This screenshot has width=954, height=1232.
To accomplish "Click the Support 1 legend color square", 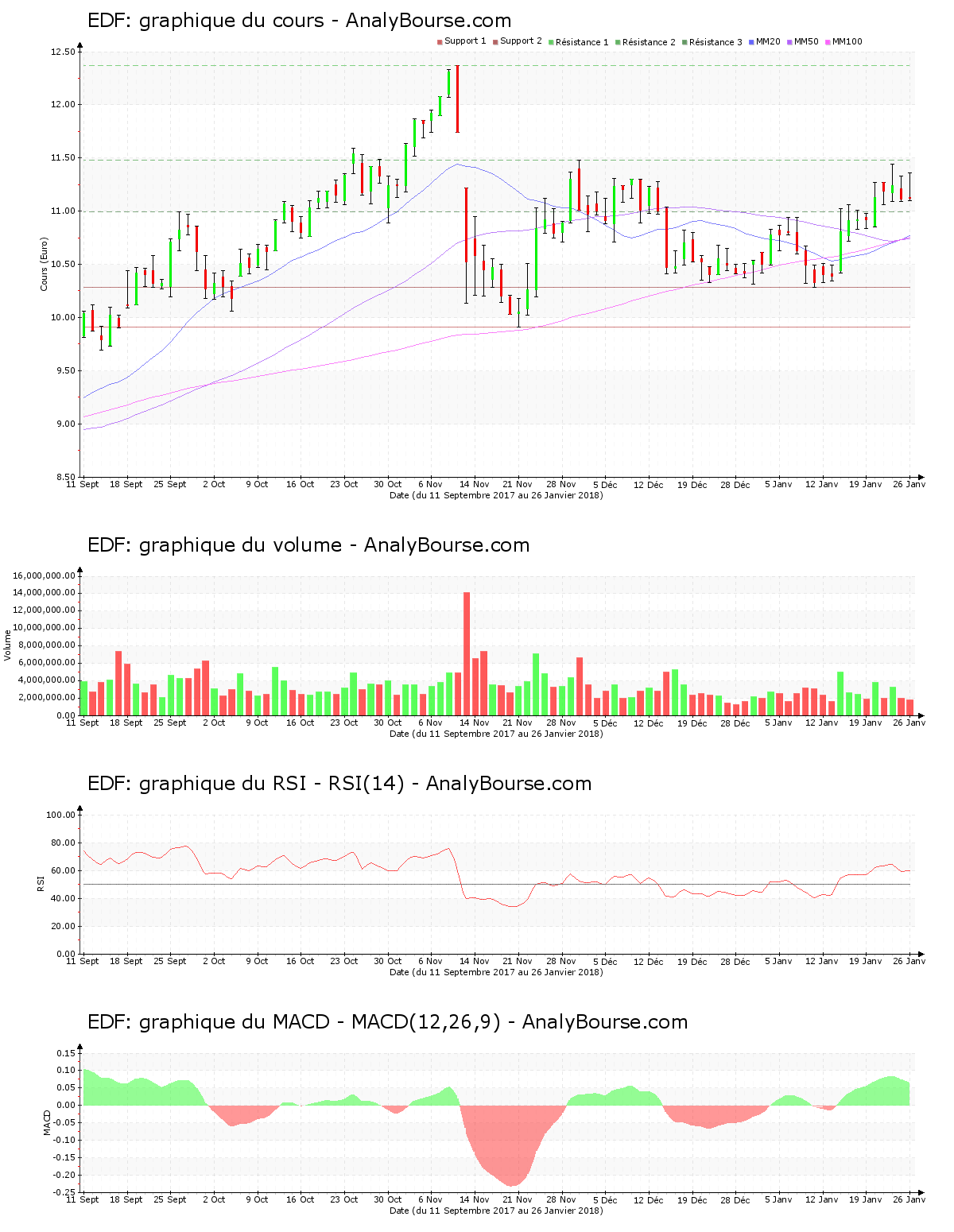I will (440, 42).
